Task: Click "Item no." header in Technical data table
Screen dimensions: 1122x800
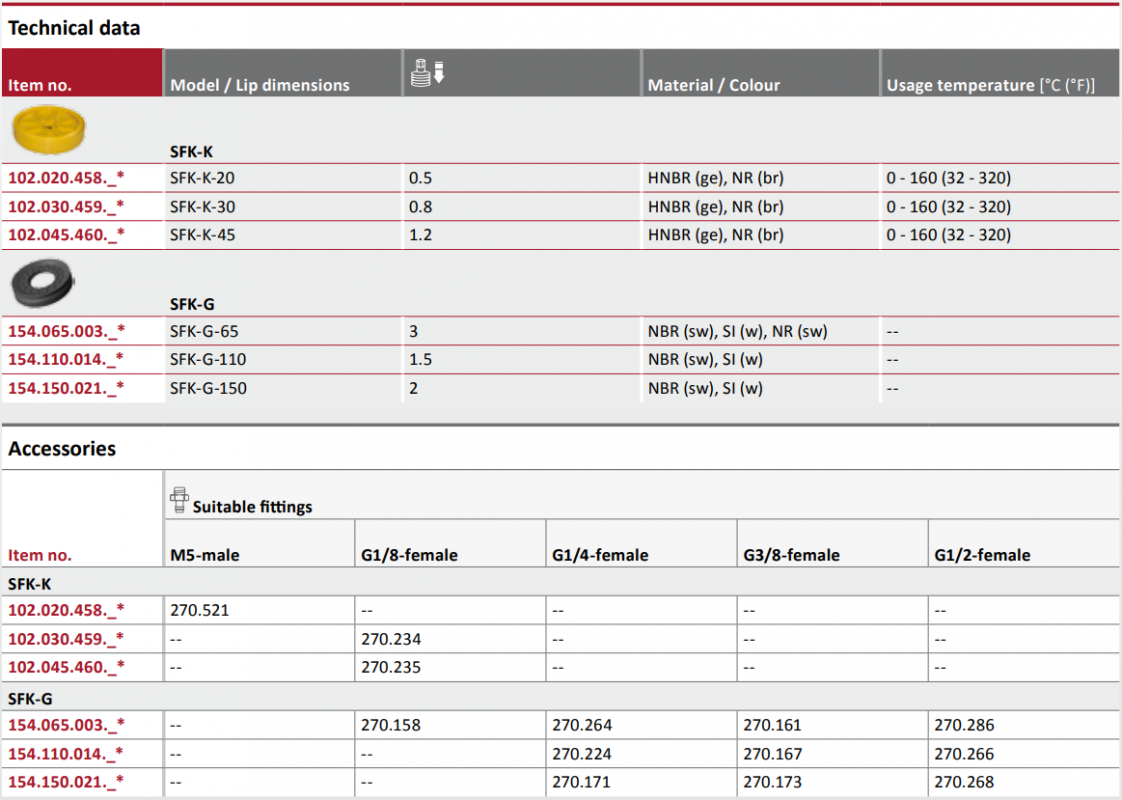Action: pyautogui.click(x=39, y=85)
